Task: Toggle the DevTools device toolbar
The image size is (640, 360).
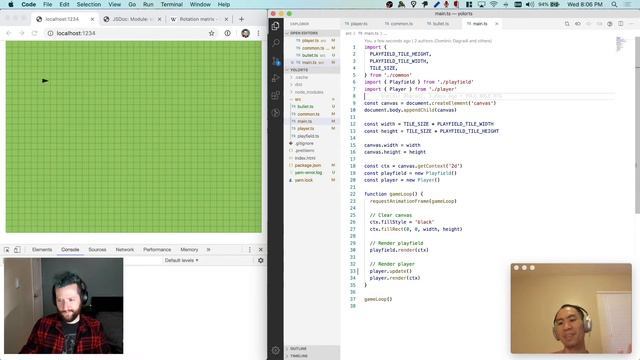Action: (x=17, y=249)
